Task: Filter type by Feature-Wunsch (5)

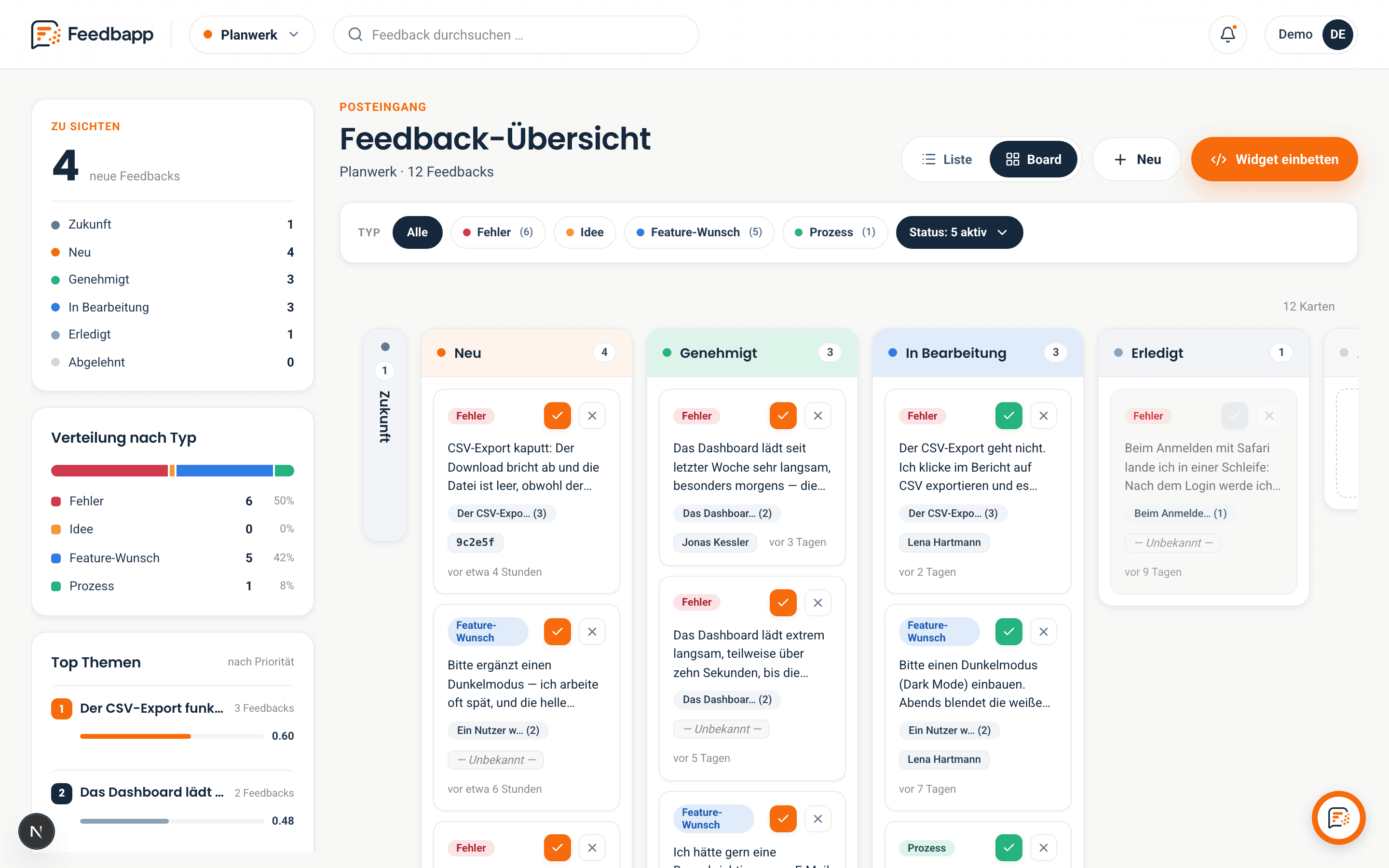Action: [x=699, y=232]
